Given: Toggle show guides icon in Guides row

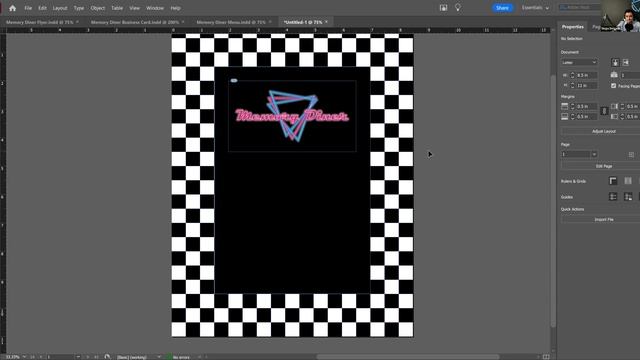Looking at the screenshot, I should [613, 197].
